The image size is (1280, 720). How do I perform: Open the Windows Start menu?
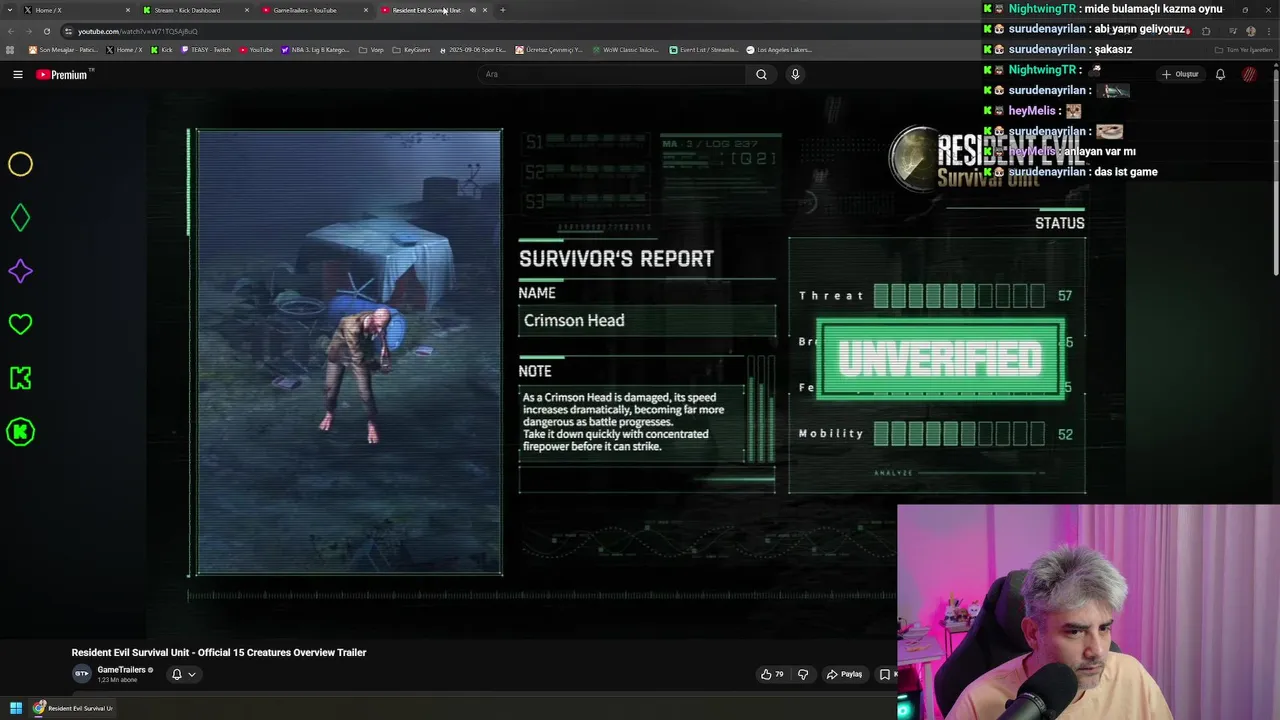point(16,708)
